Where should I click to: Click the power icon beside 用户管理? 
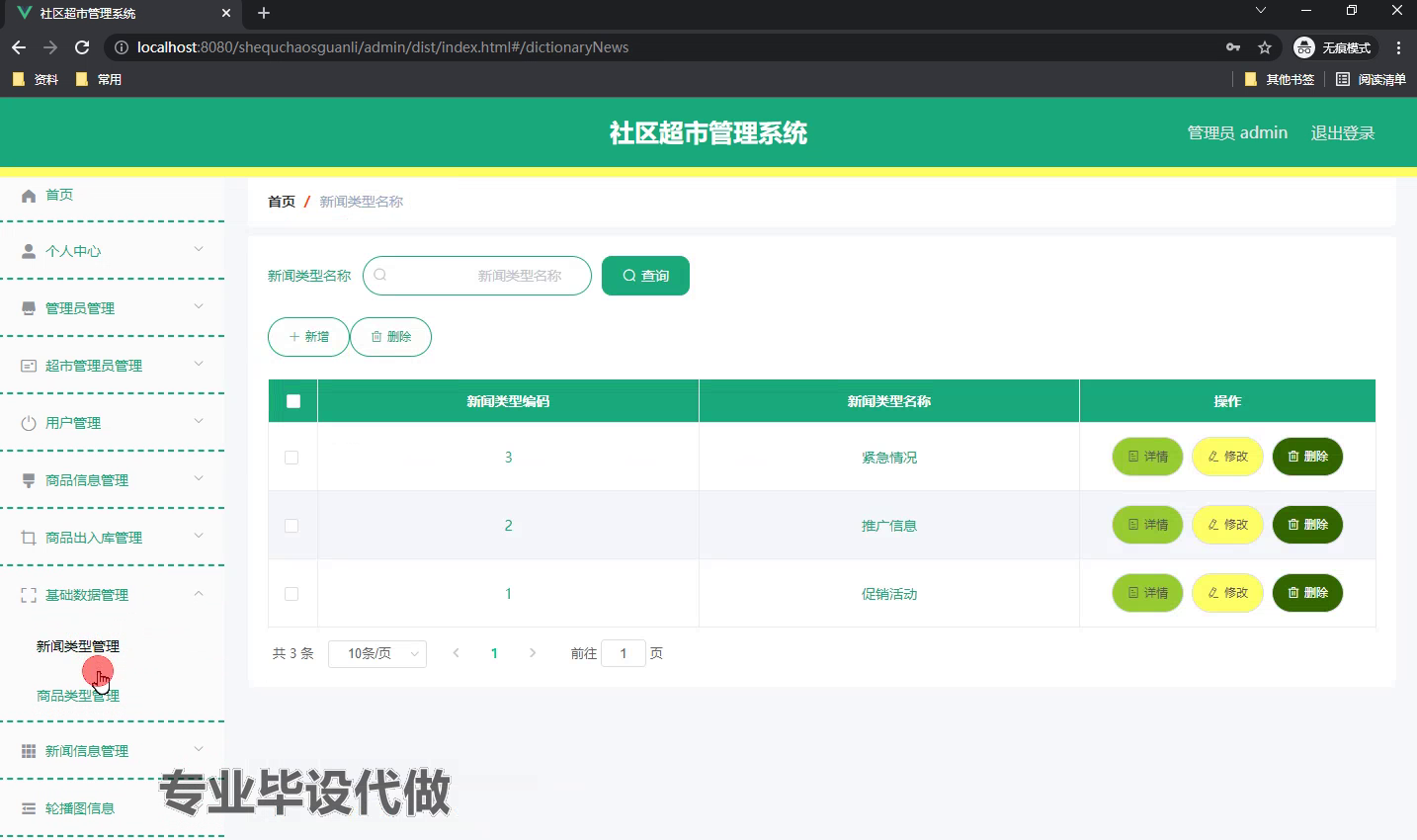[x=29, y=423]
